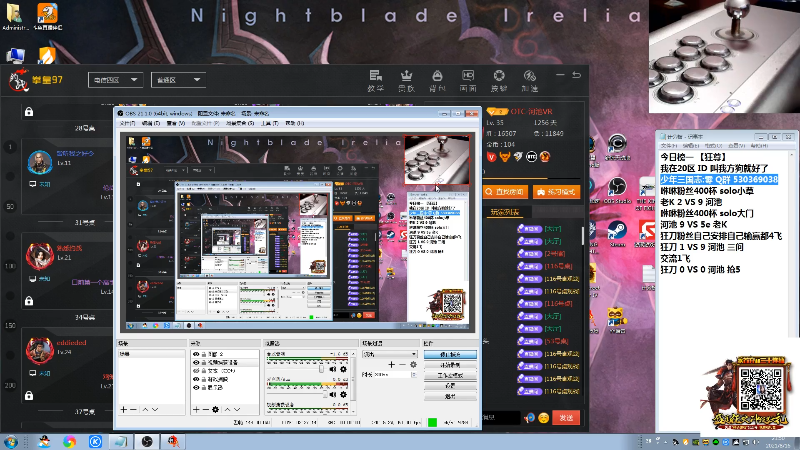The height and width of the screenshot is (450, 800).
Task: Click the flame badge in player profile
Action: click(545, 157)
